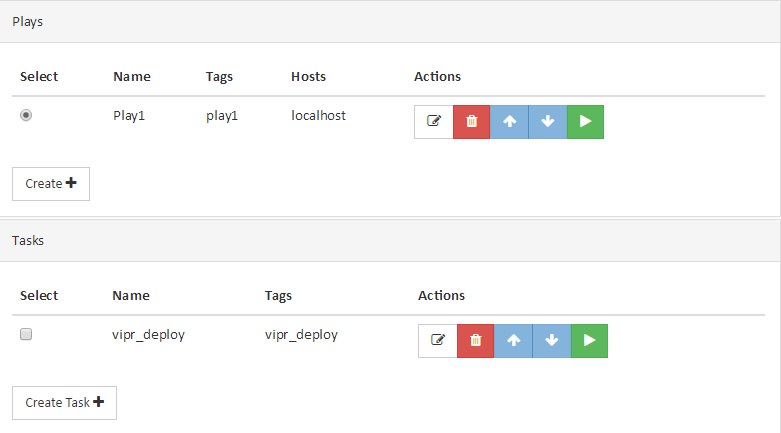The height and width of the screenshot is (433, 781).
Task: Move Play1 up using the arrow
Action: pos(510,122)
